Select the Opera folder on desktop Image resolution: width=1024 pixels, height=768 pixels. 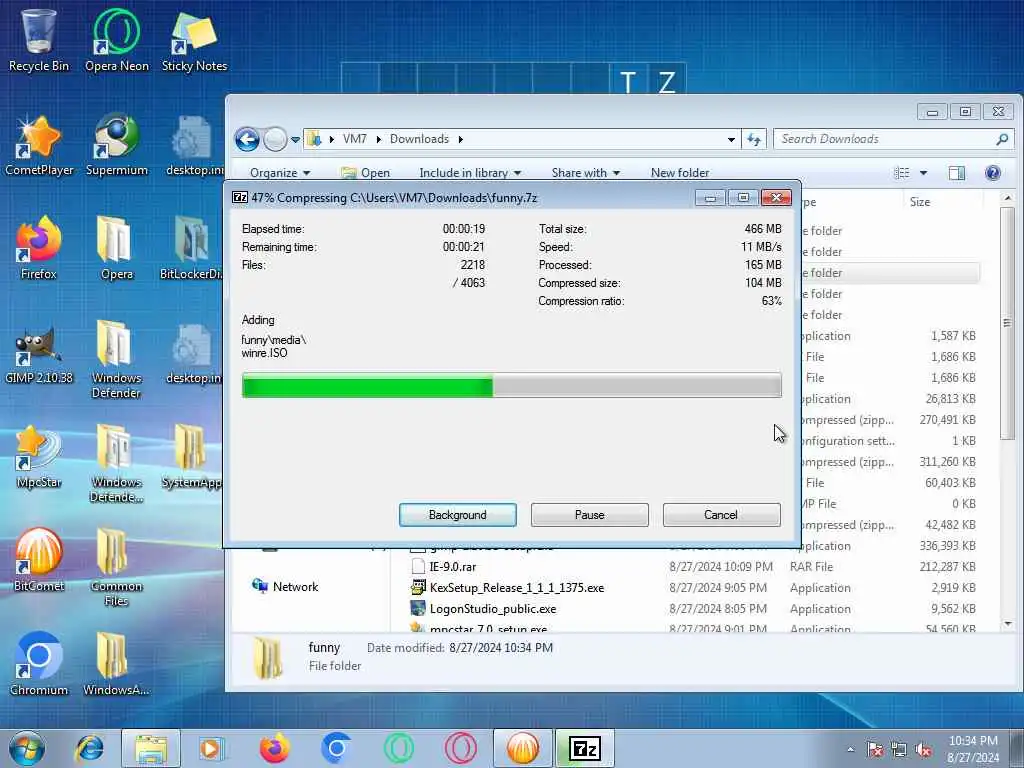pos(117,248)
